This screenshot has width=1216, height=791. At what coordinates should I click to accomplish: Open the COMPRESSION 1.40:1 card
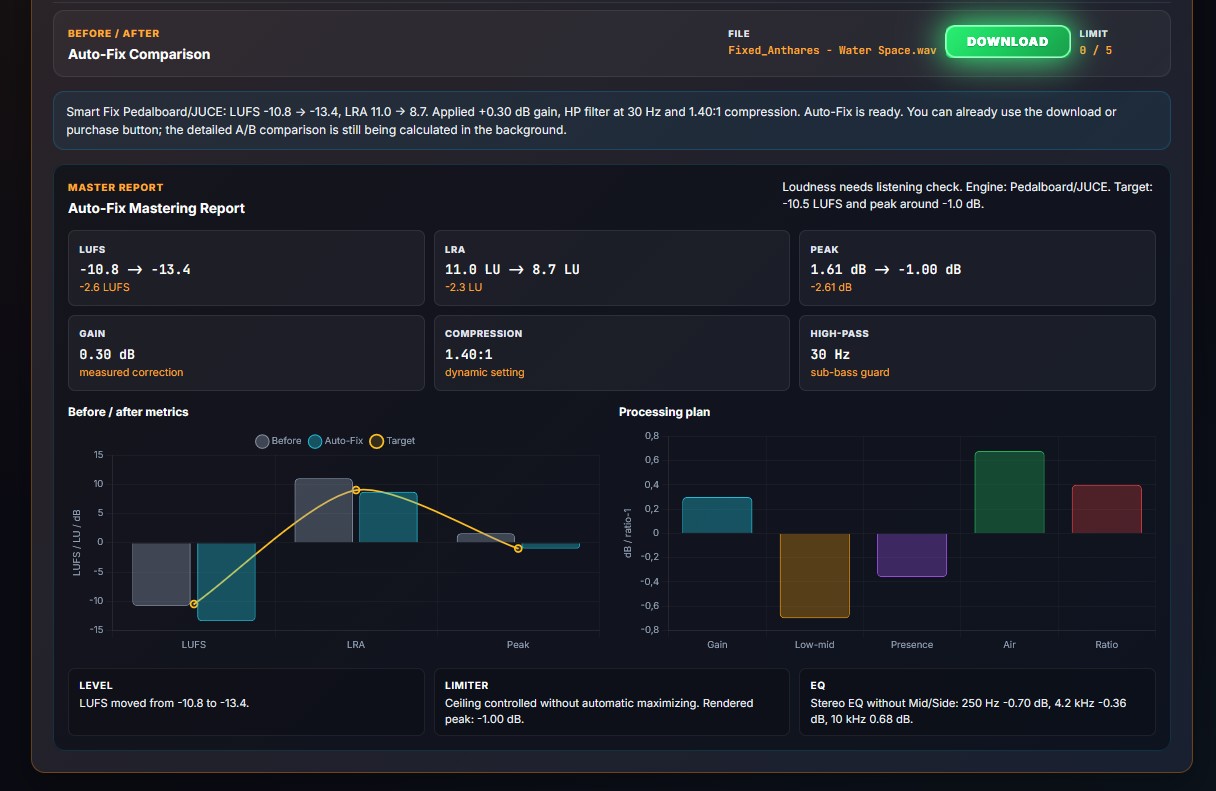(x=612, y=353)
